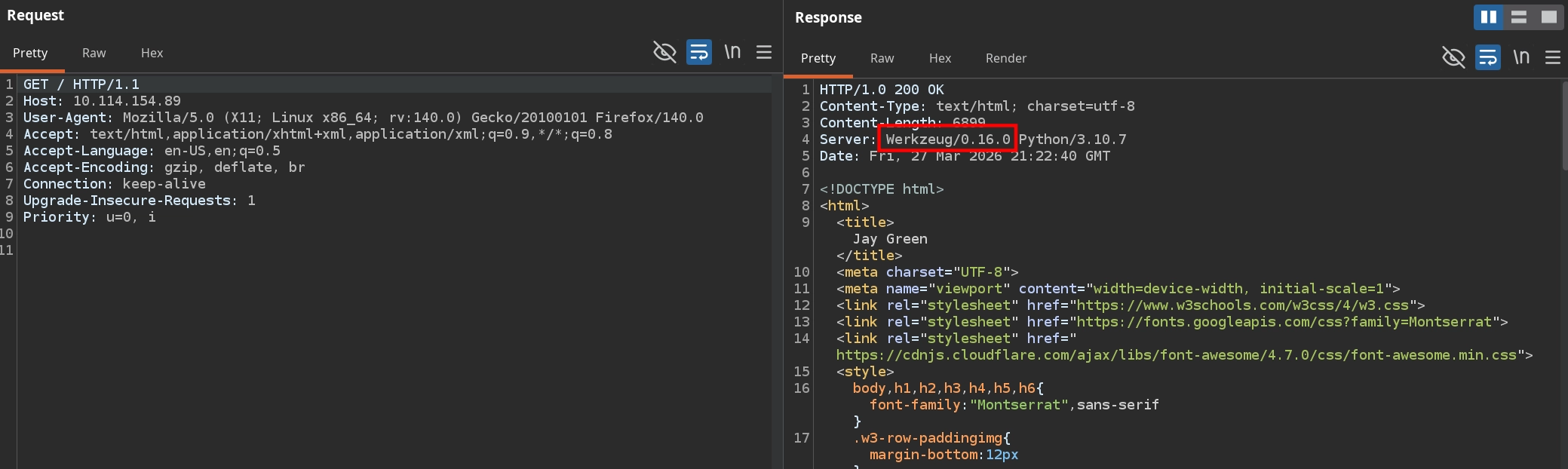The image size is (1568, 469).
Task: Open the Request panel options menu
Action: pyautogui.click(x=764, y=52)
